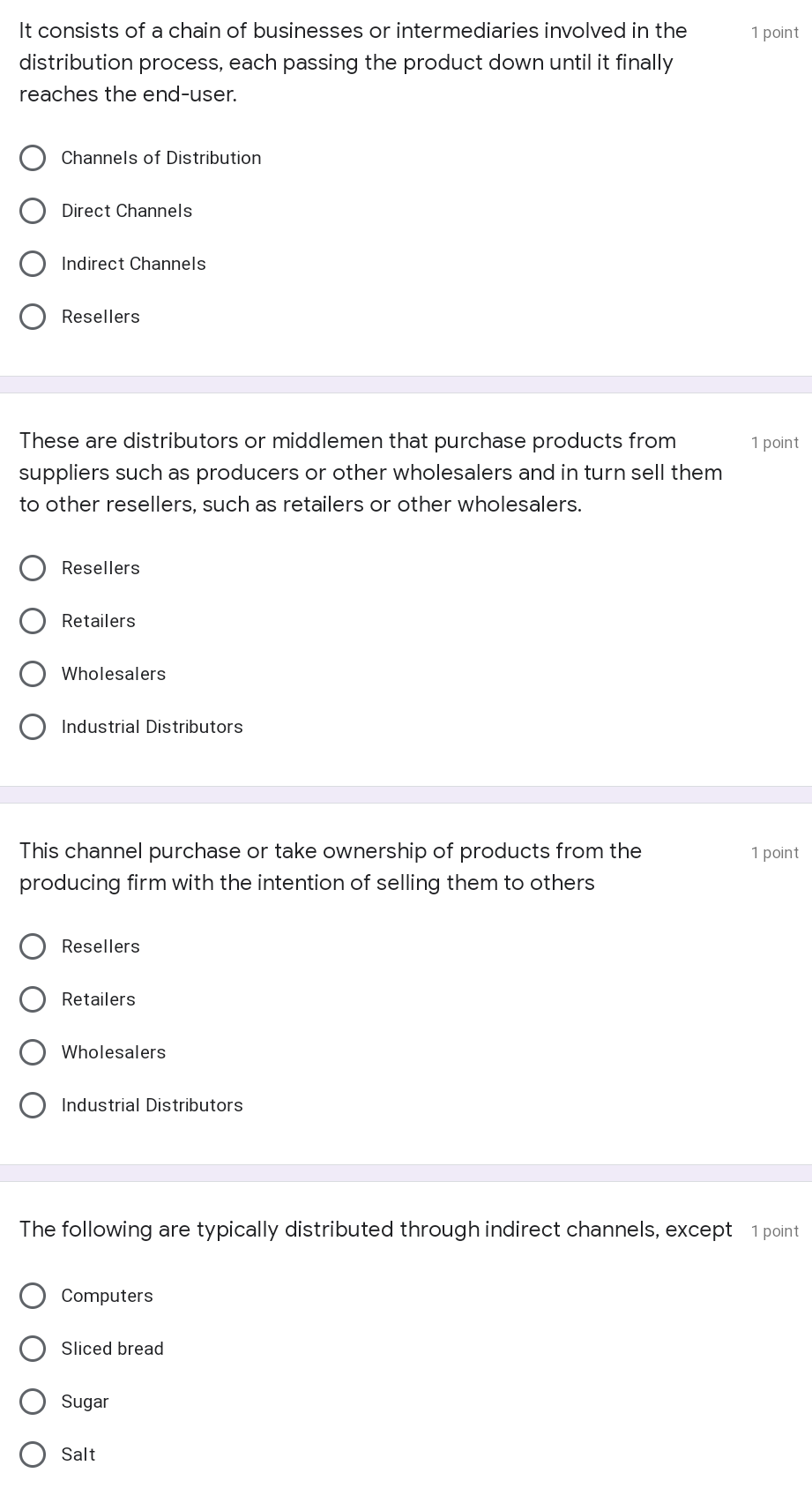Choose Resellers for the distributors question

[x=33, y=568]
